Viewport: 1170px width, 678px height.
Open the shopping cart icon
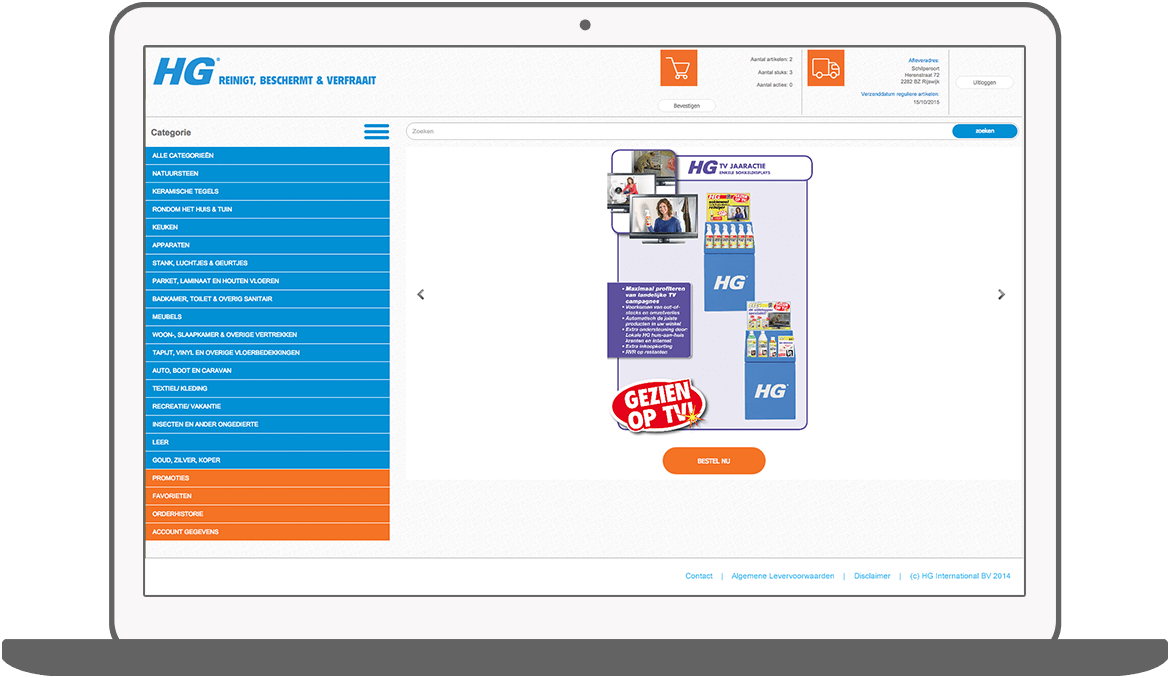coord(678,68)
